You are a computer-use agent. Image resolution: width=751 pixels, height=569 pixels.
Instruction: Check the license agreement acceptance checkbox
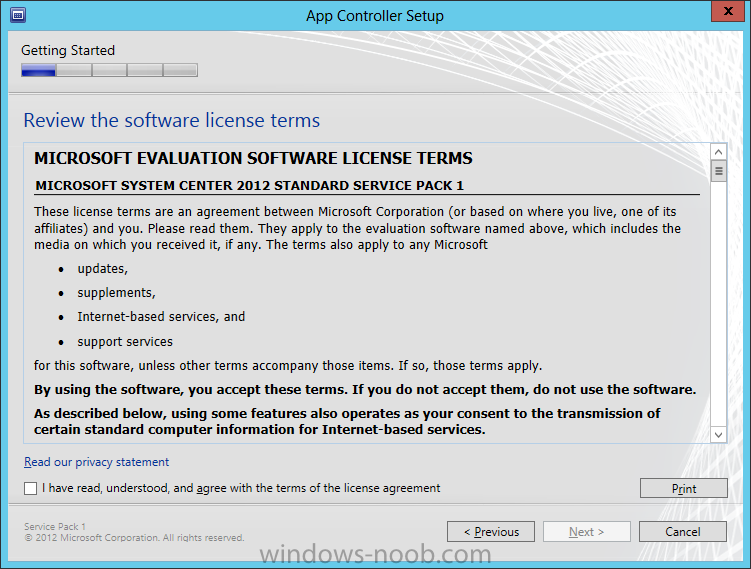tap(31, 489)
